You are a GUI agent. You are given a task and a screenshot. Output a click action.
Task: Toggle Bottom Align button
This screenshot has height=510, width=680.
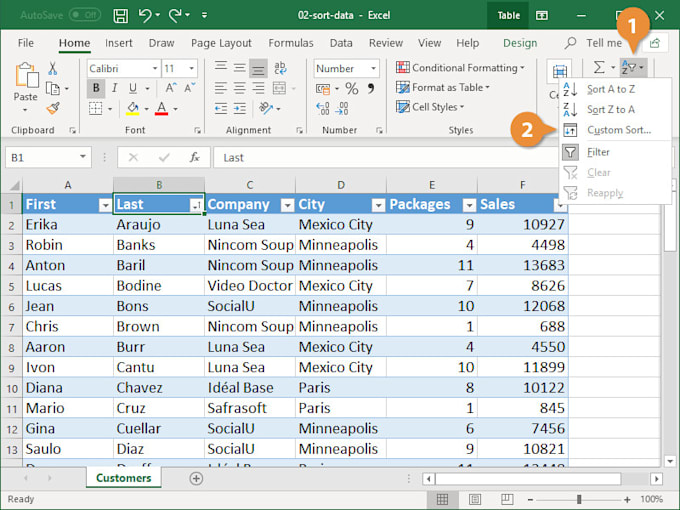point(258,68)
